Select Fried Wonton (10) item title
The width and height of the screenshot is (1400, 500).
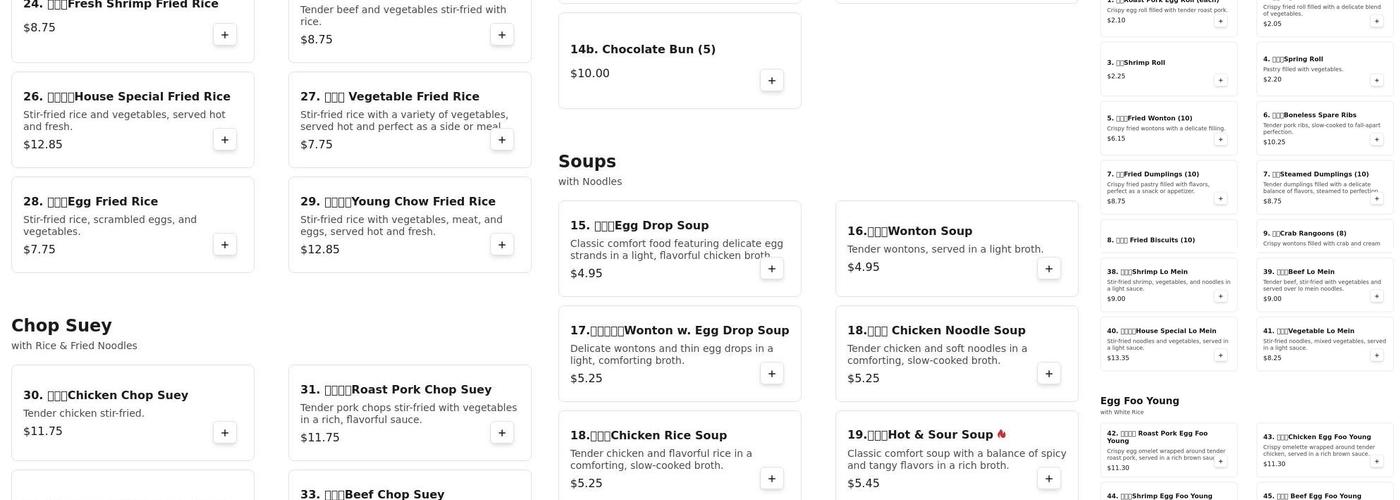[x=1150, y=118]
